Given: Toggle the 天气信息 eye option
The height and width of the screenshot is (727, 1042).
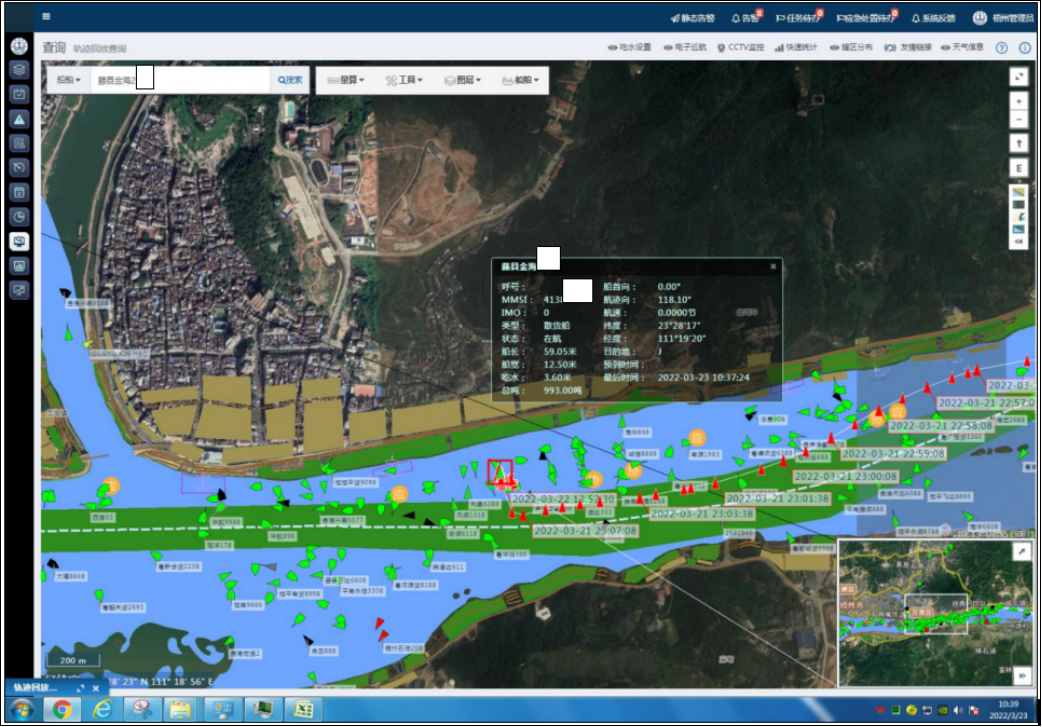Looking at the screenshot, I should 961,47.
